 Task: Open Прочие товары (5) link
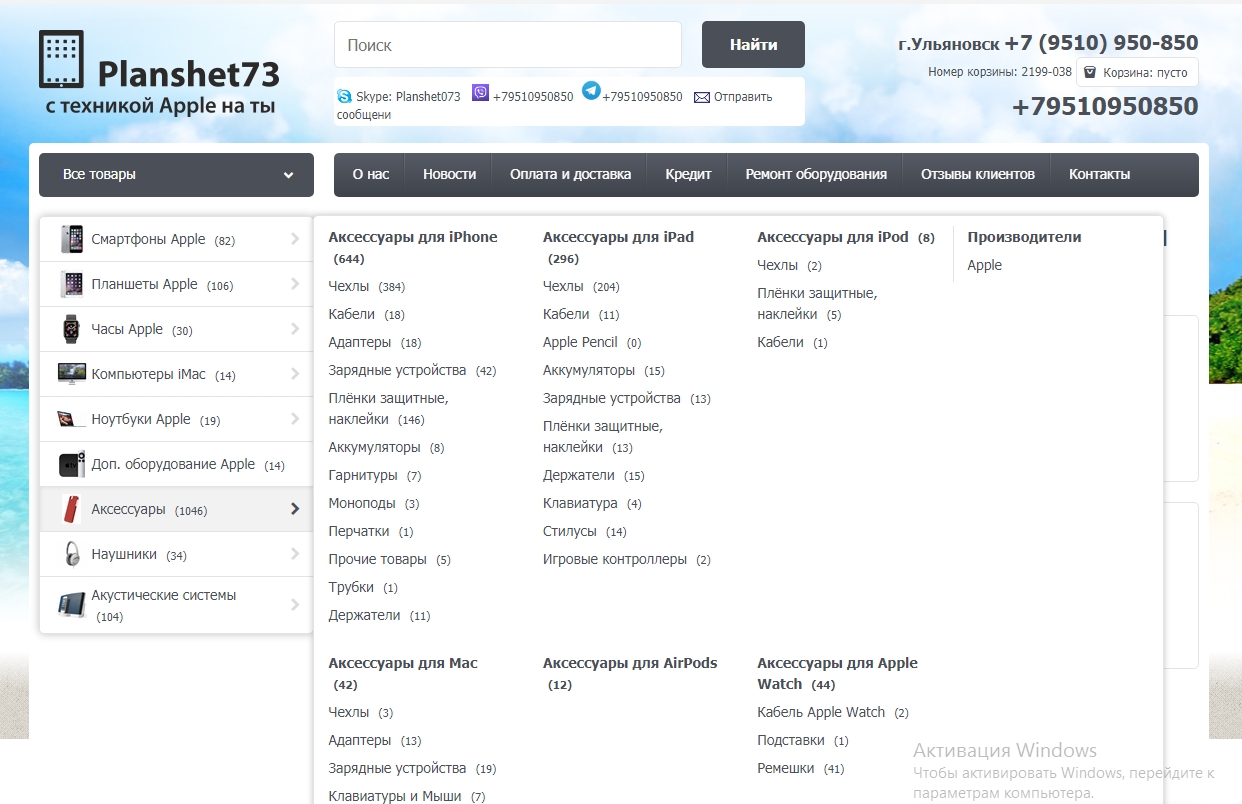coord(390,559)
